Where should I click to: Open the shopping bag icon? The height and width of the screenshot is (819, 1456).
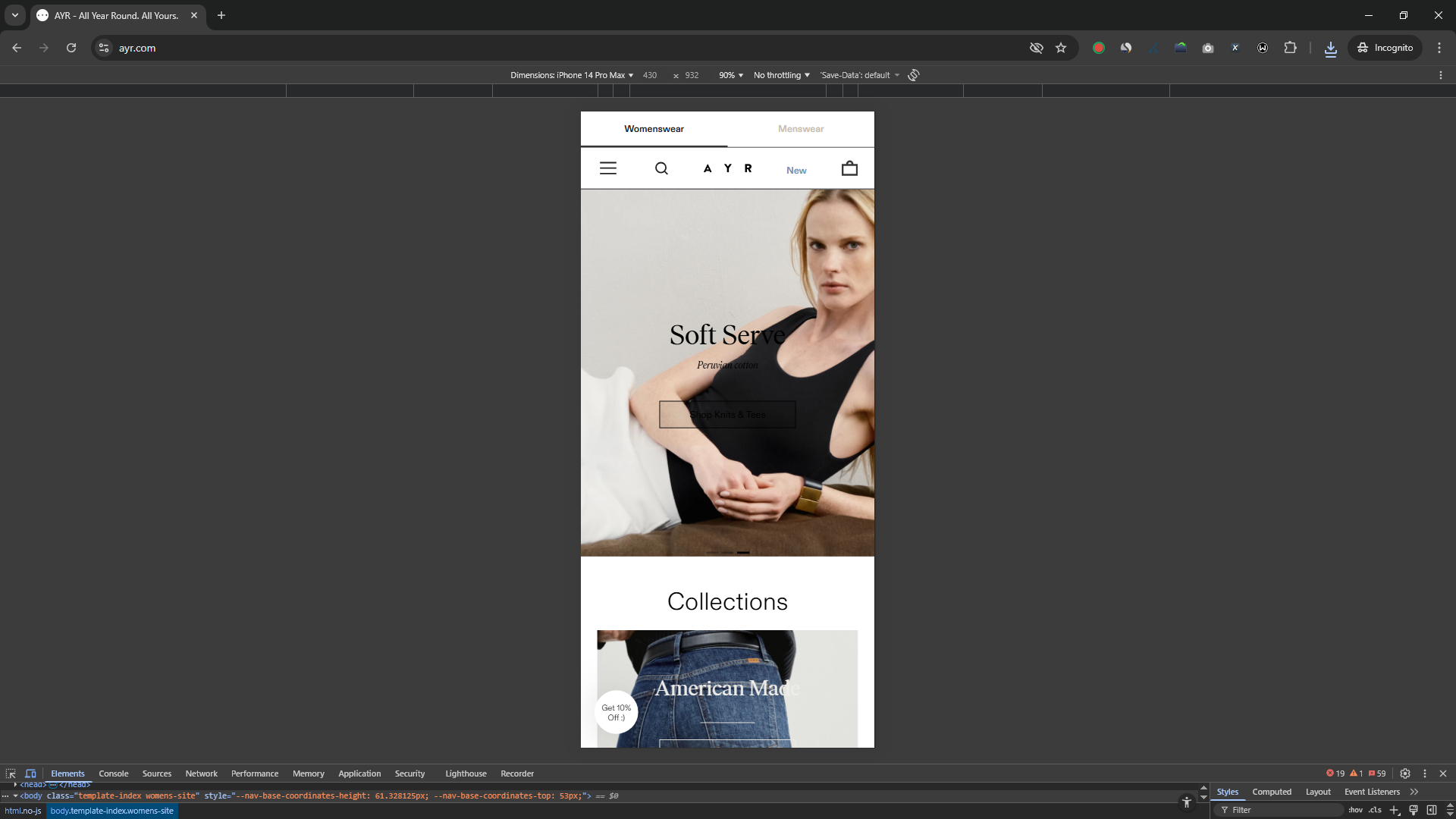click(x=849, y=168)
